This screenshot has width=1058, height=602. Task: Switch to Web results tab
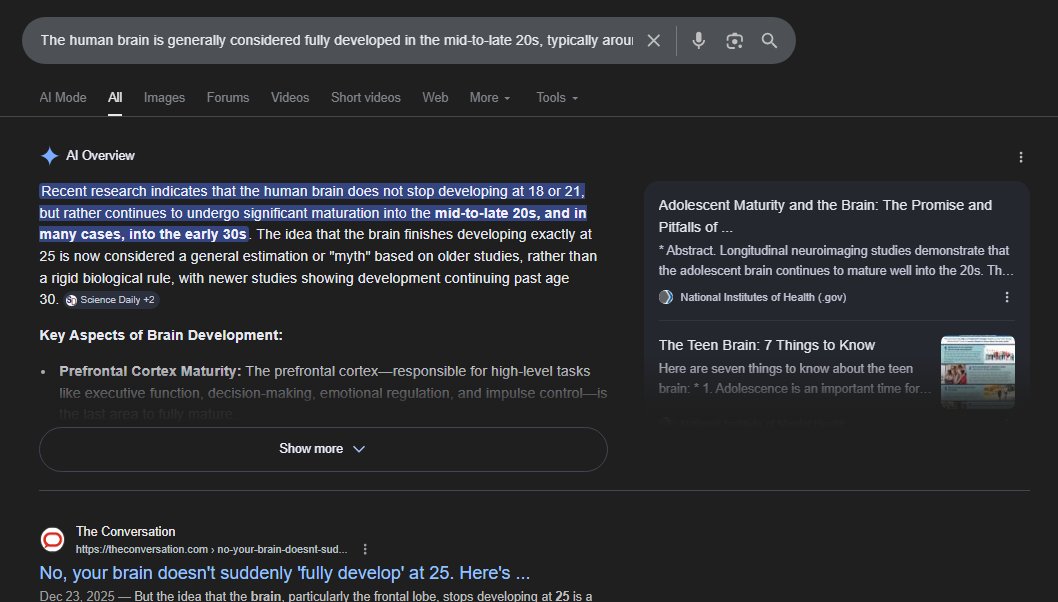[435, 98]
